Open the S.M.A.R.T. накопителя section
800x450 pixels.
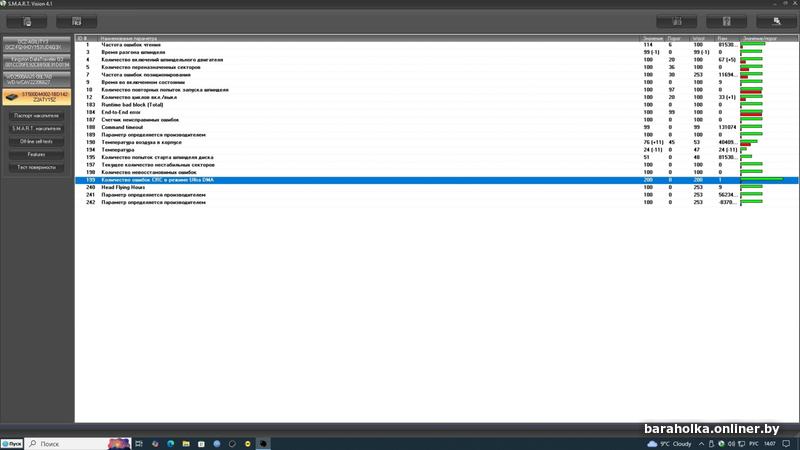[x=36, y=129]
